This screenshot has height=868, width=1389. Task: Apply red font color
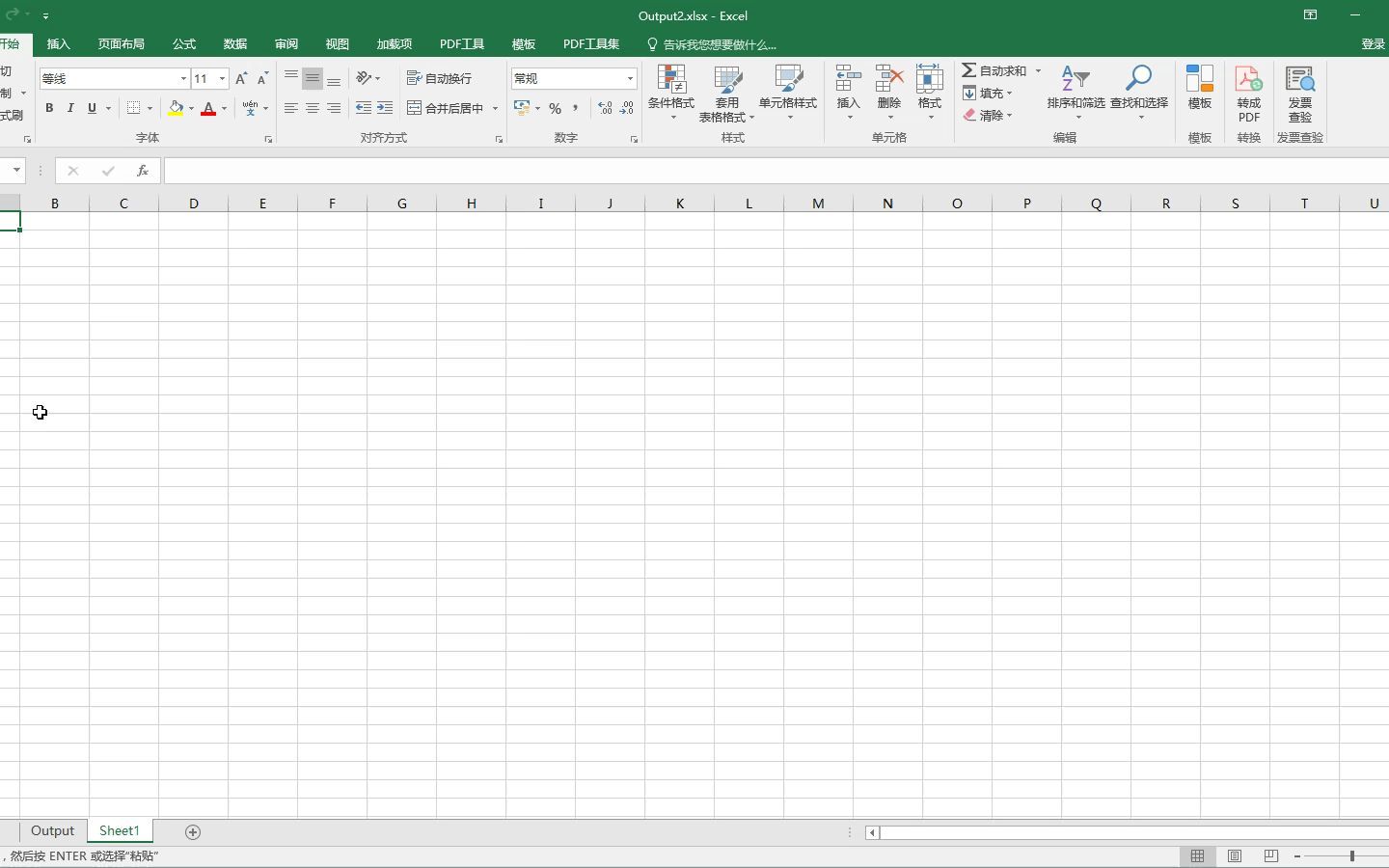208,108
